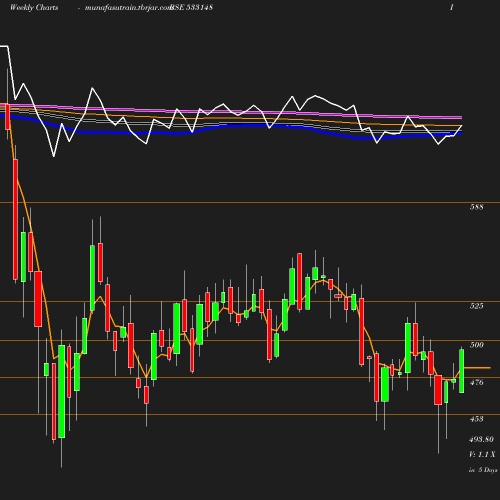
Task: Click the 588 price level label
Action: [476, 207]
